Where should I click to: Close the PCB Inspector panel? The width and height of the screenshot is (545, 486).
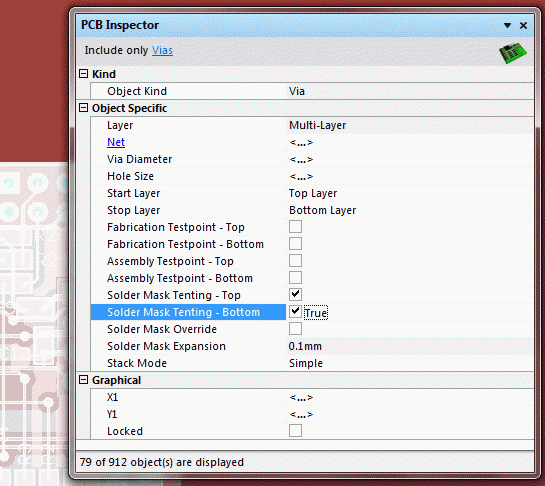tap(523, 25)
